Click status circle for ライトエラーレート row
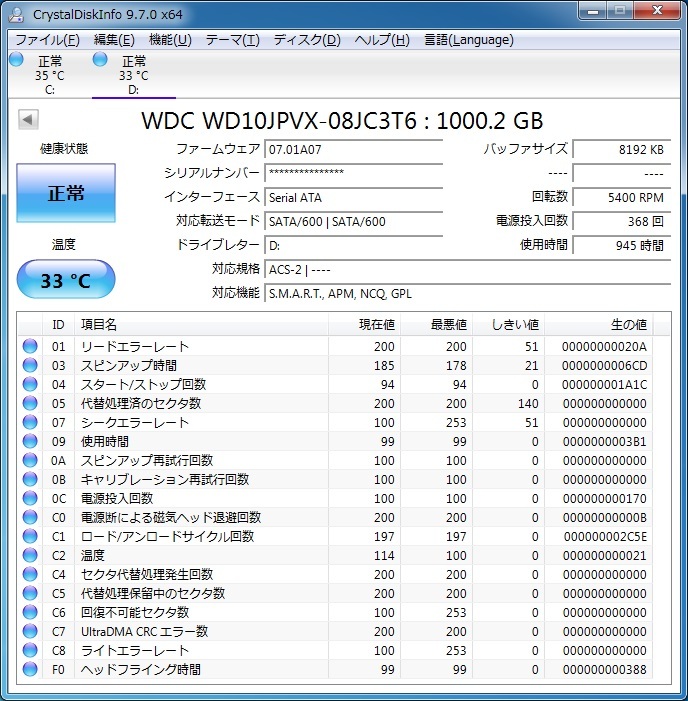 click(30, 650)
